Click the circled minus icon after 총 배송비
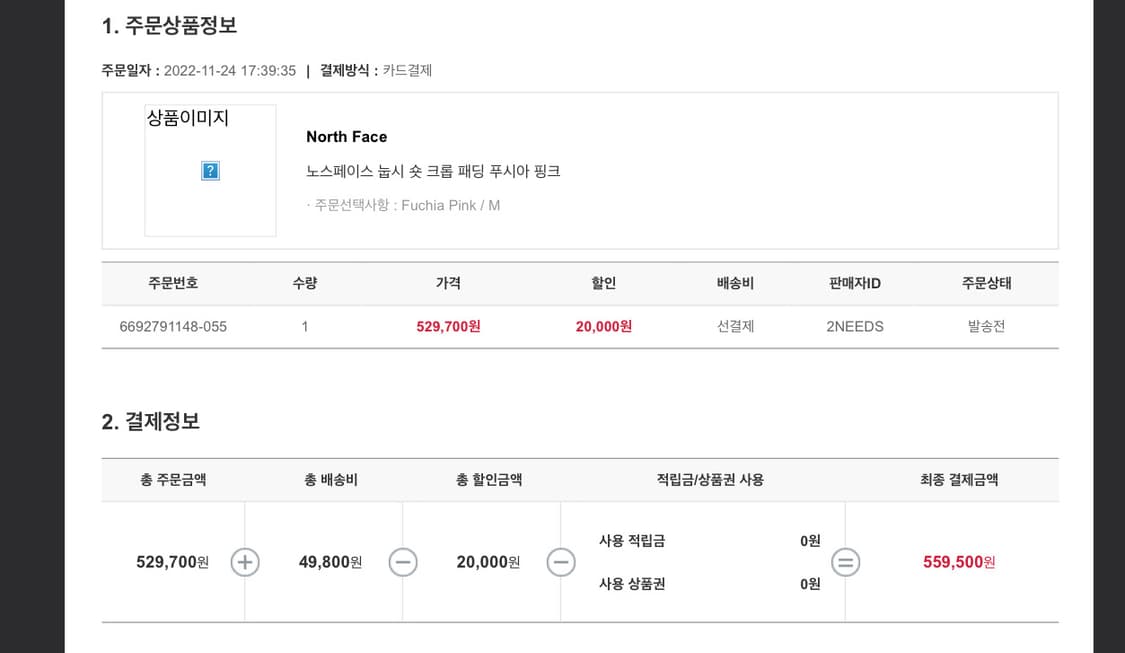Viewport: 1125px width, 653px height. tap(402, 562)
